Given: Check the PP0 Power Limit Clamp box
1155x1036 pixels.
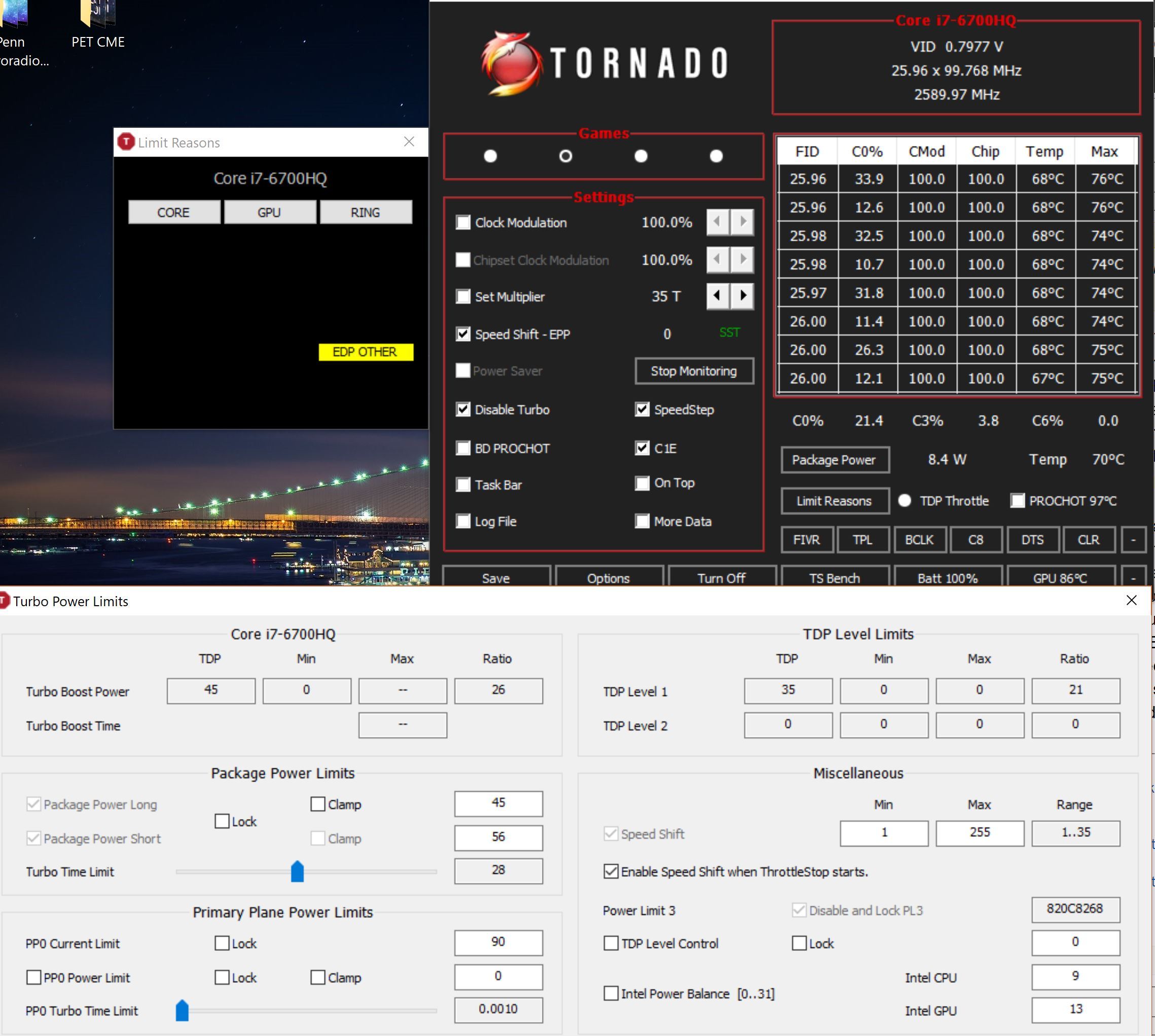Looking at the screenshot, I should [x=318, y=977].
